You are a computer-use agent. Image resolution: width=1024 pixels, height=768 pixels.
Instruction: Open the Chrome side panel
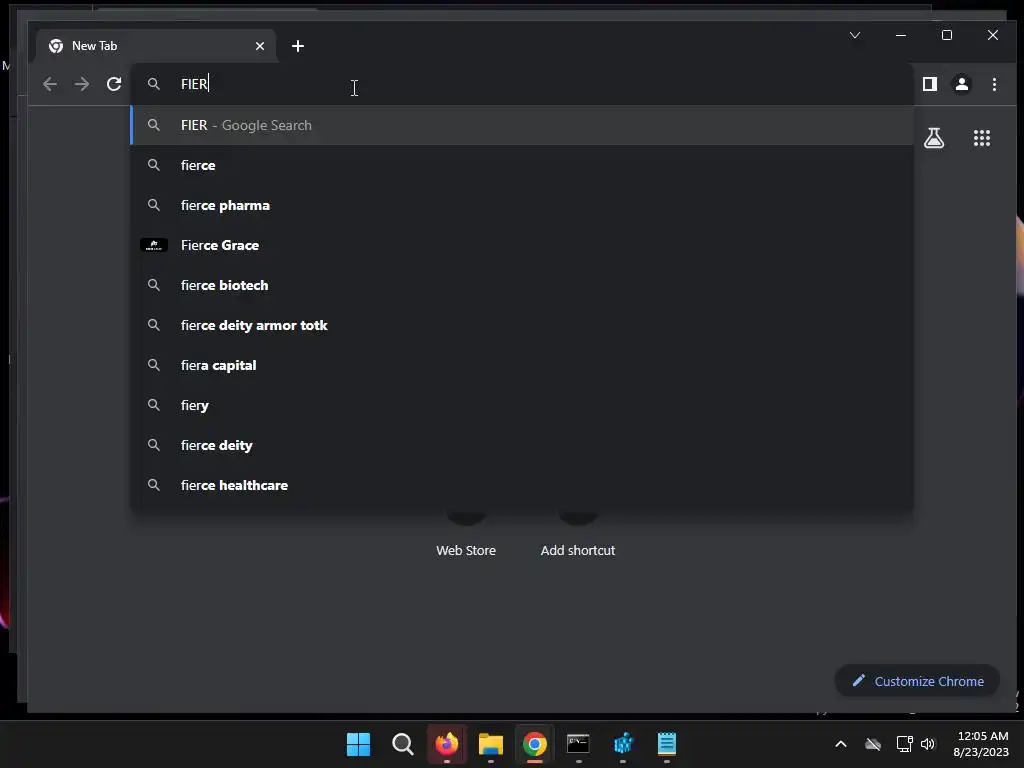click(929, 84)
